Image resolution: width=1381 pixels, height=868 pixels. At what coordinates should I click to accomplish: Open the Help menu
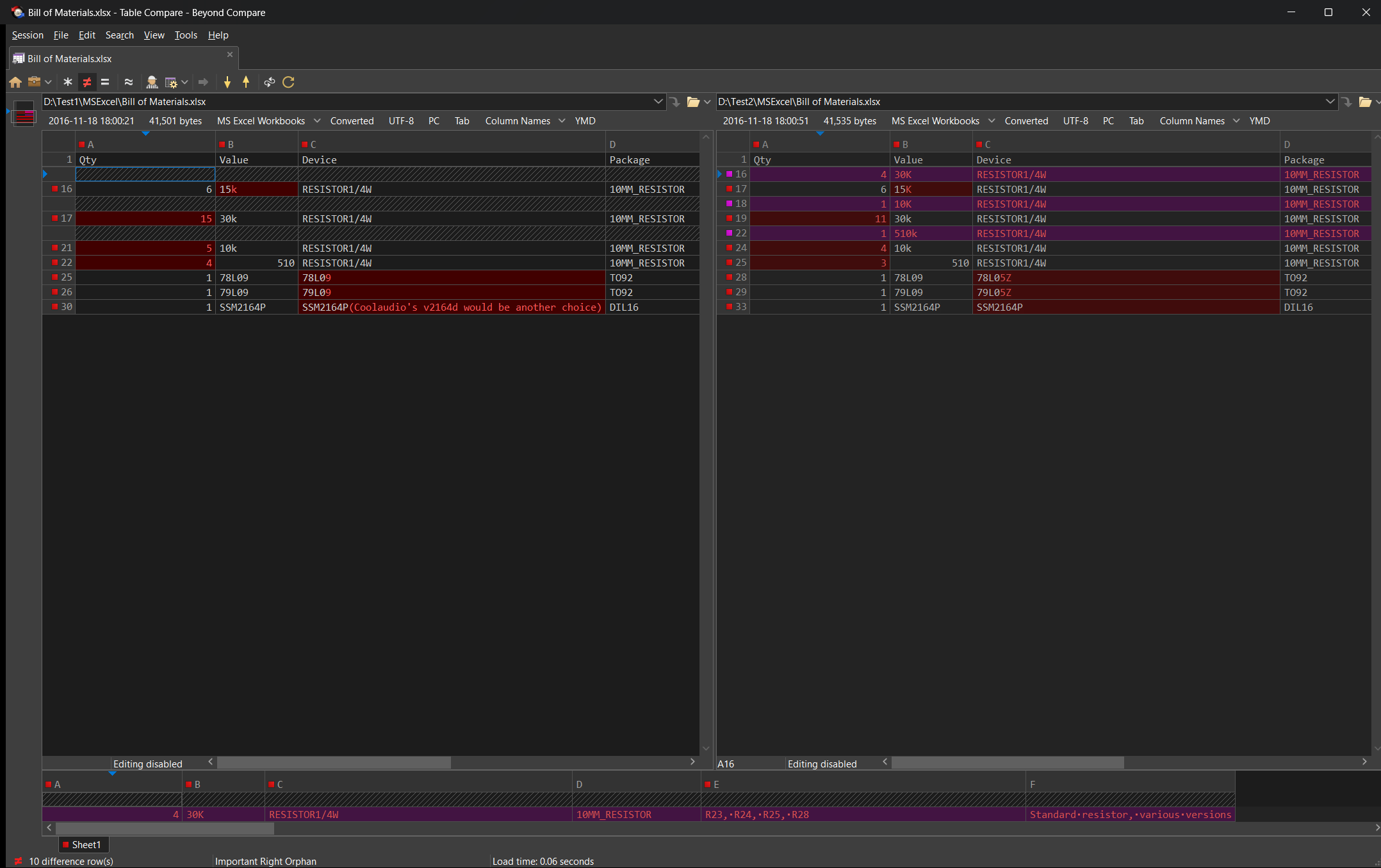(218, 35)
